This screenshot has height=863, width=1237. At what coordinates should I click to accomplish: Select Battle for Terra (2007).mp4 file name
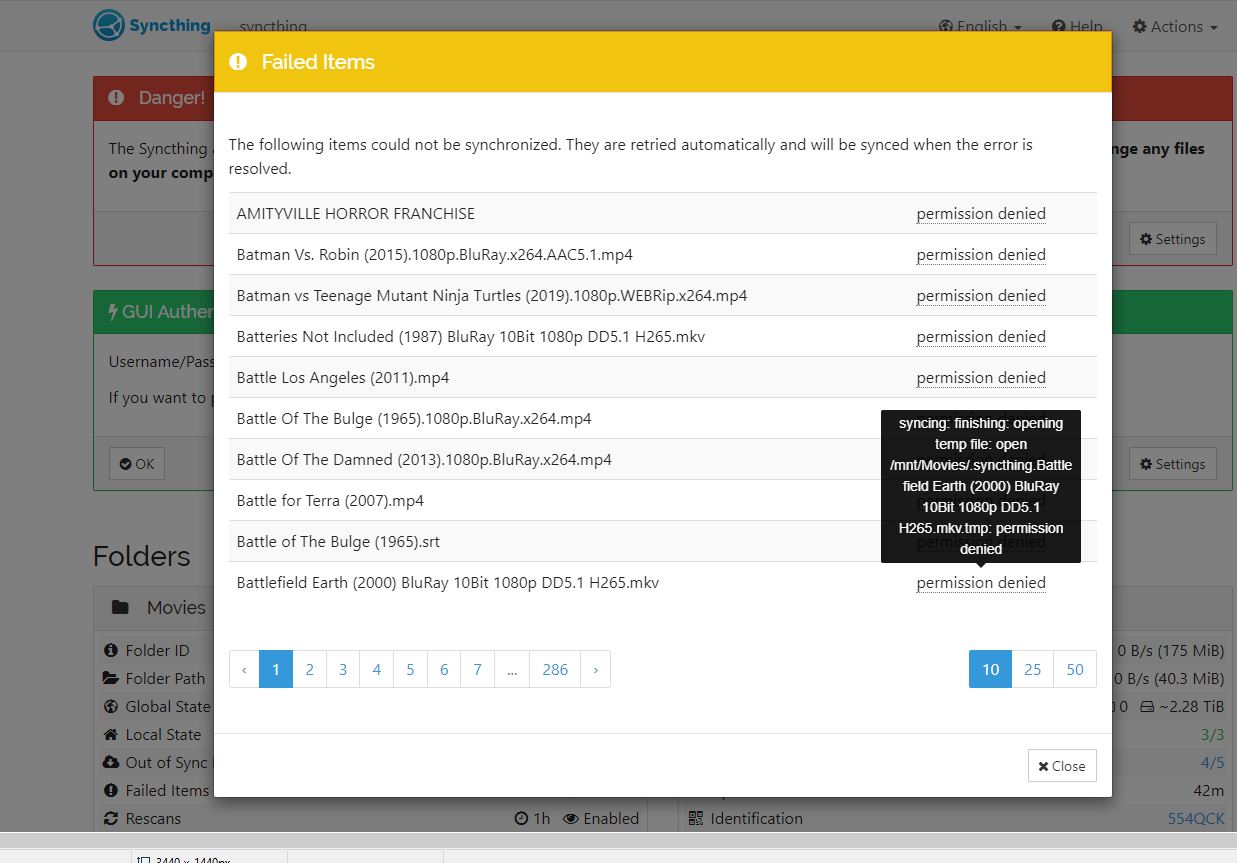coord(330,500)
